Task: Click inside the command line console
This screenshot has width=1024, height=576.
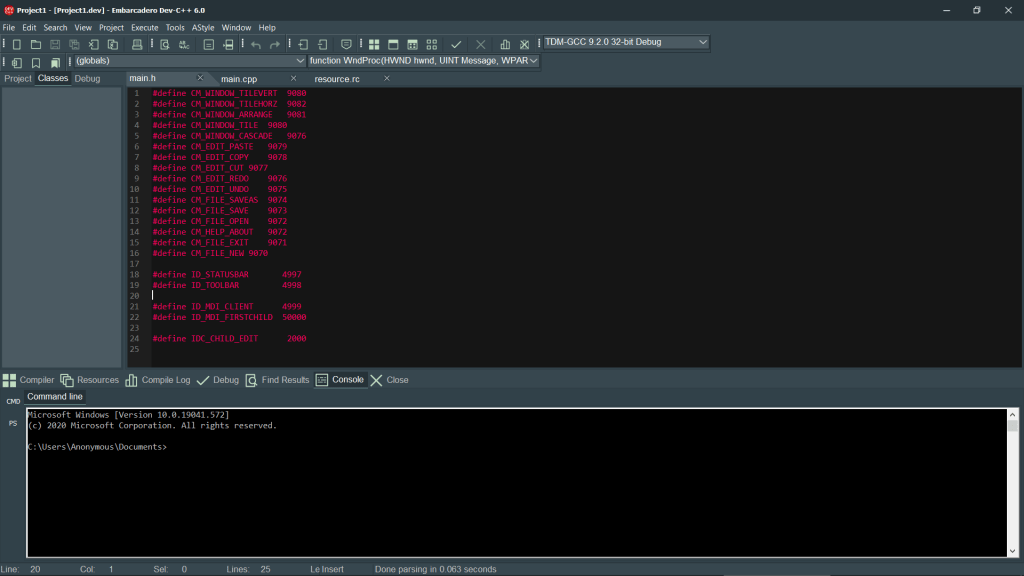Action: coord(500,480)
